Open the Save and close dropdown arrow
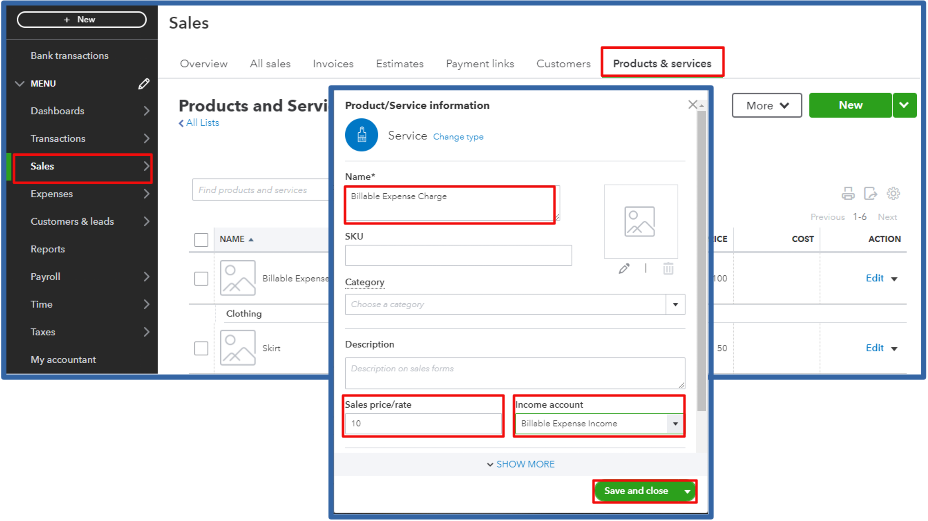Image resolution: width=928 pixels, height=521 pixels. click(687, 491)
